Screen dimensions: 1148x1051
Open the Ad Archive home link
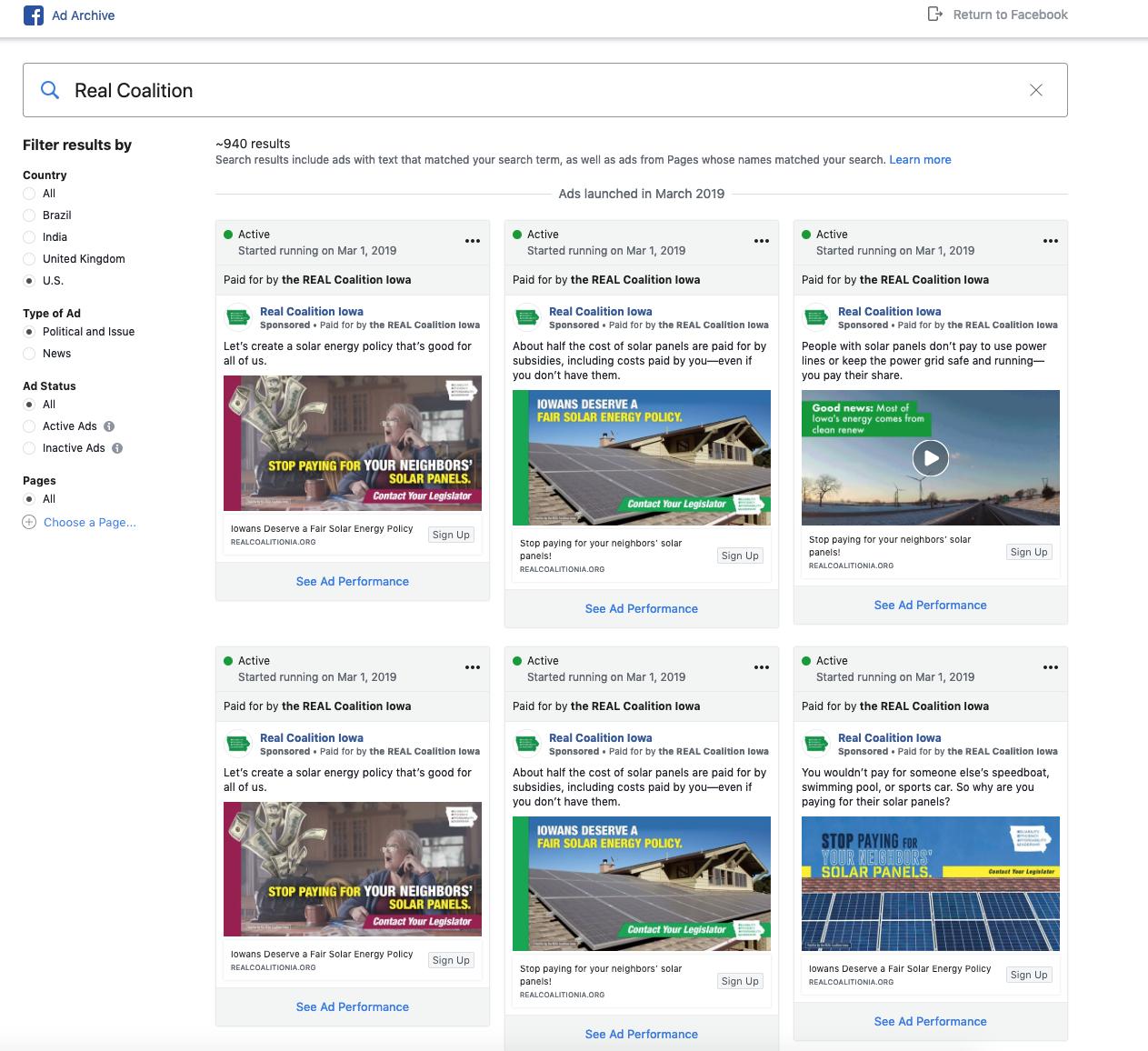point(83,15)
